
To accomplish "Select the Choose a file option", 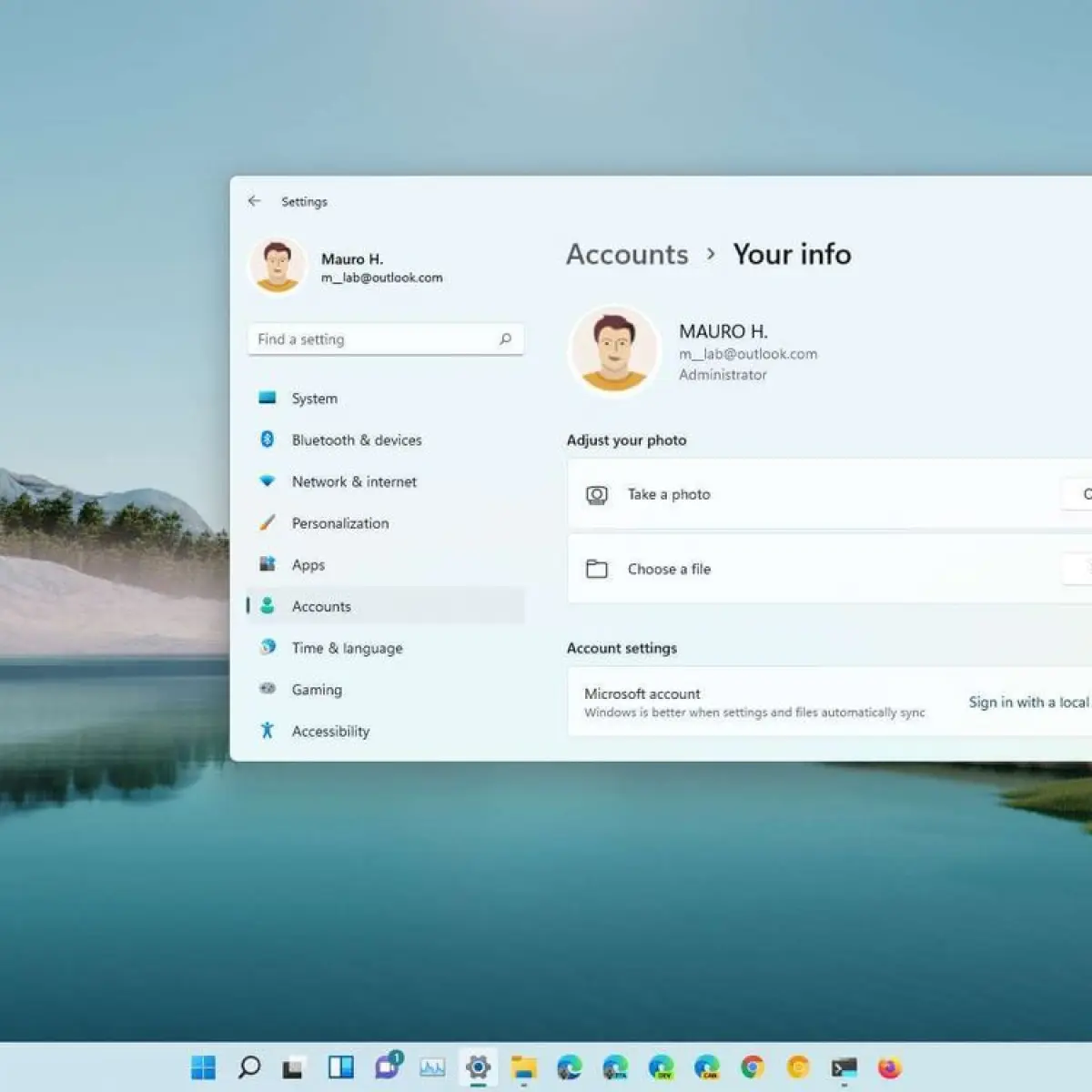I will 829,569.
